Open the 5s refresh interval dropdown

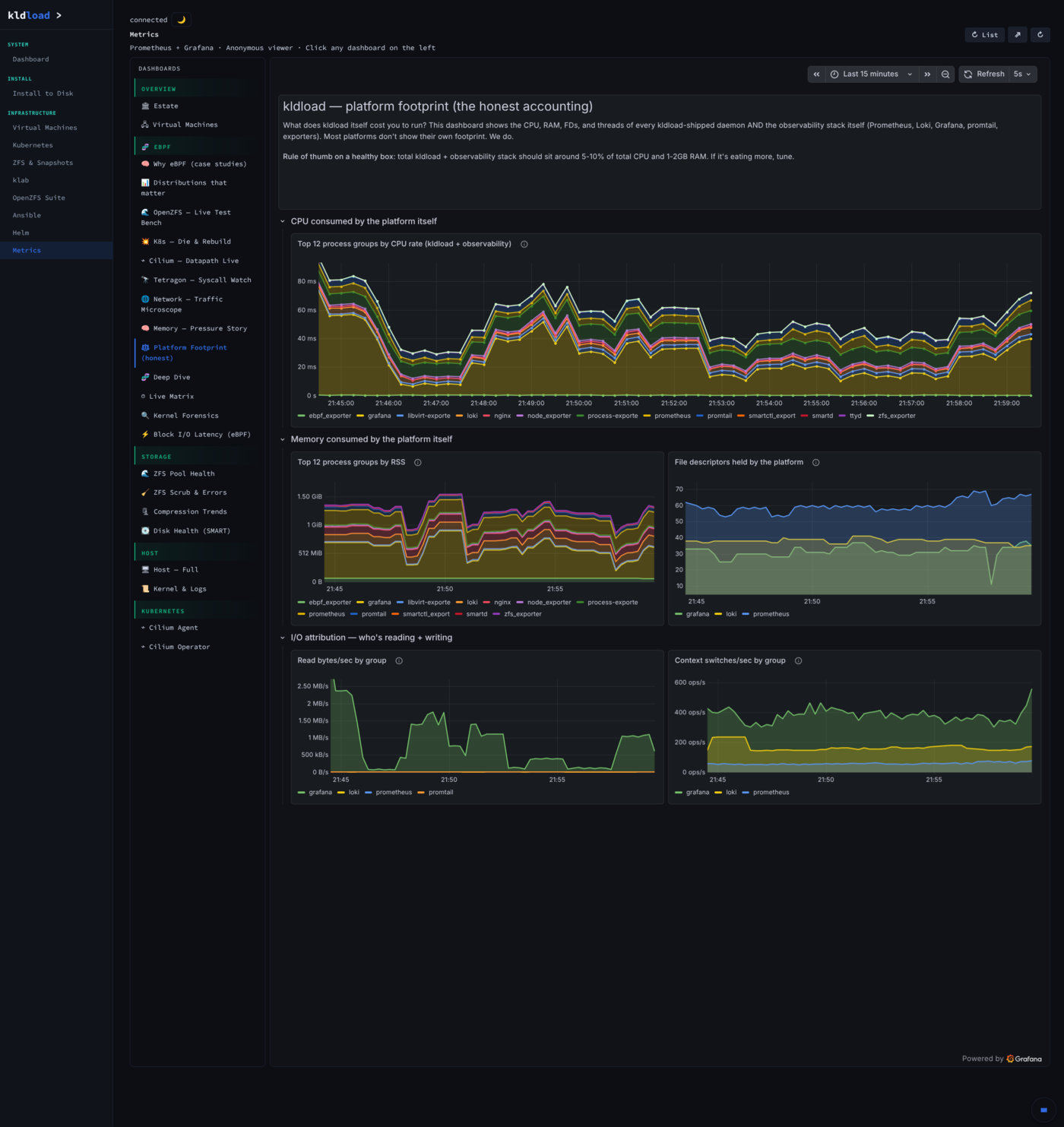(x=1022, y=74)
